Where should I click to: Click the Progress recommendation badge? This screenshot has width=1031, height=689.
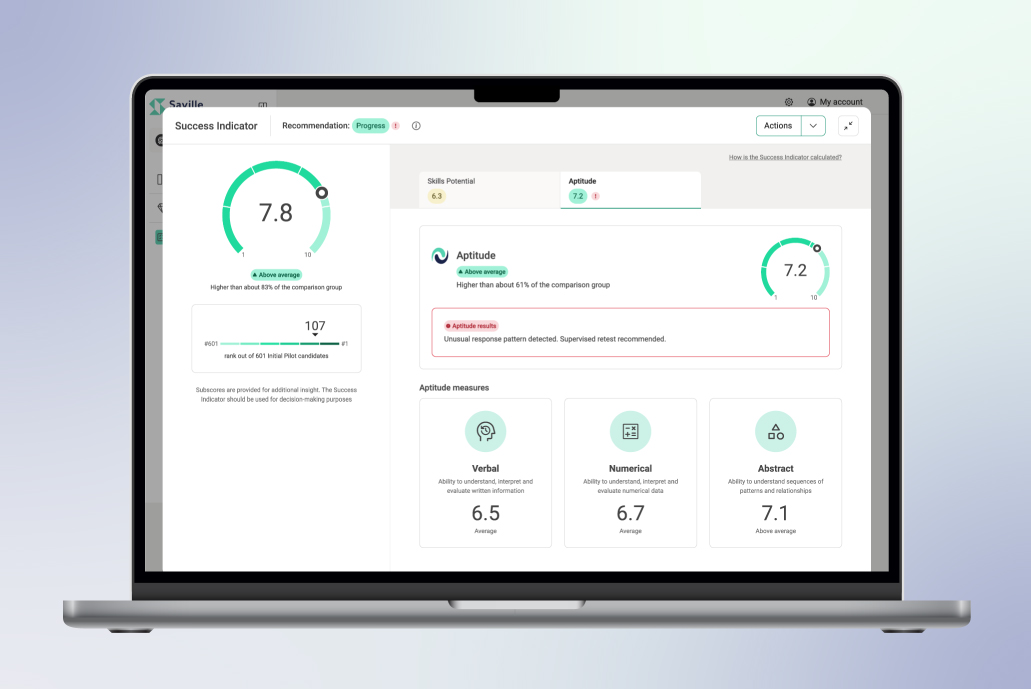[371, 126]
